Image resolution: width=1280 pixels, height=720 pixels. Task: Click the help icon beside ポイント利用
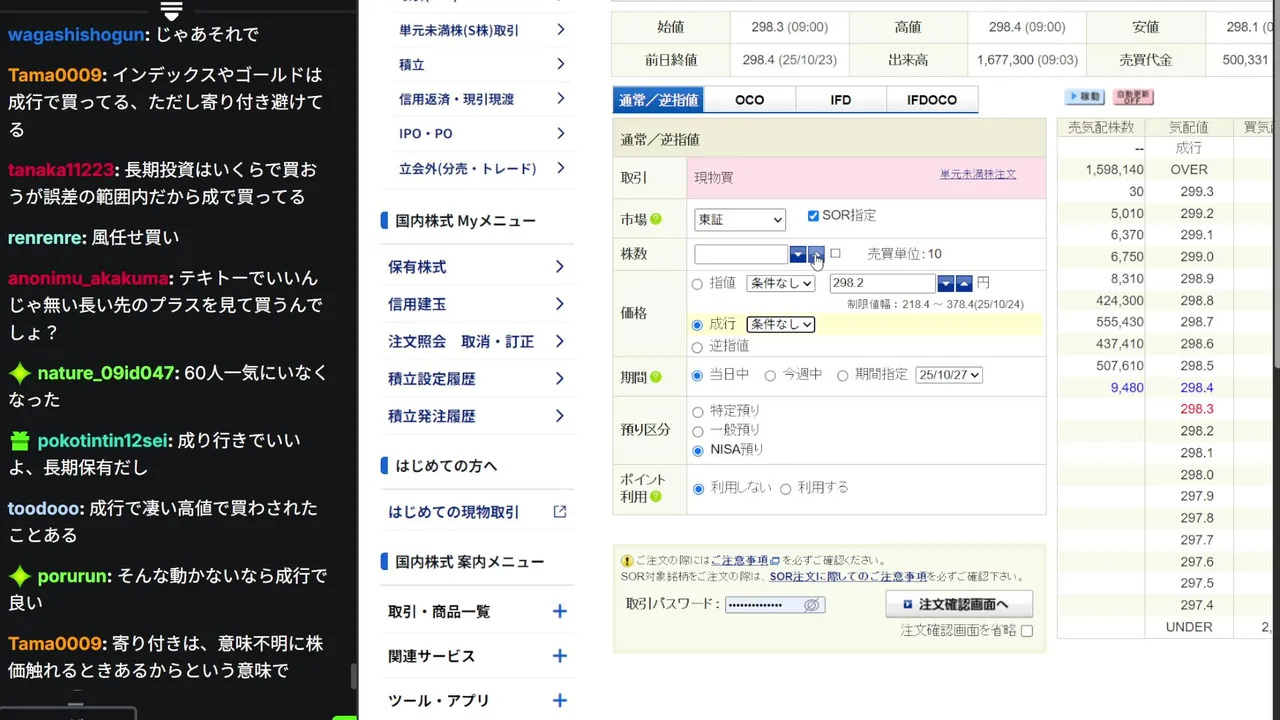click(656, 496)
